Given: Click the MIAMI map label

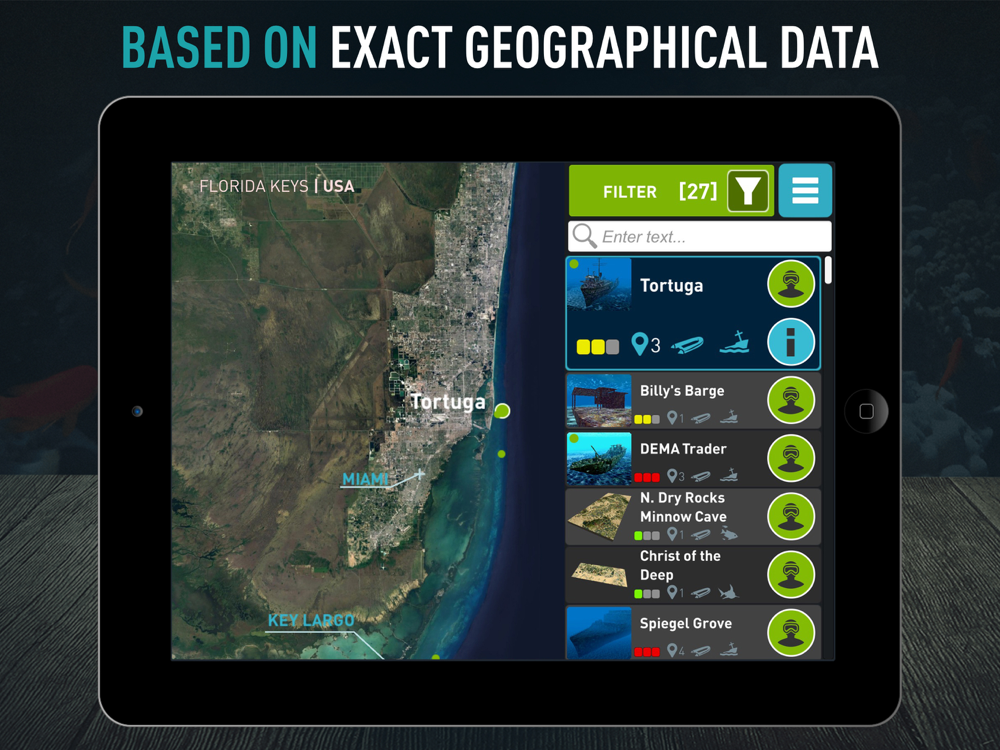Looking at the screenshot, I should 365,479.
